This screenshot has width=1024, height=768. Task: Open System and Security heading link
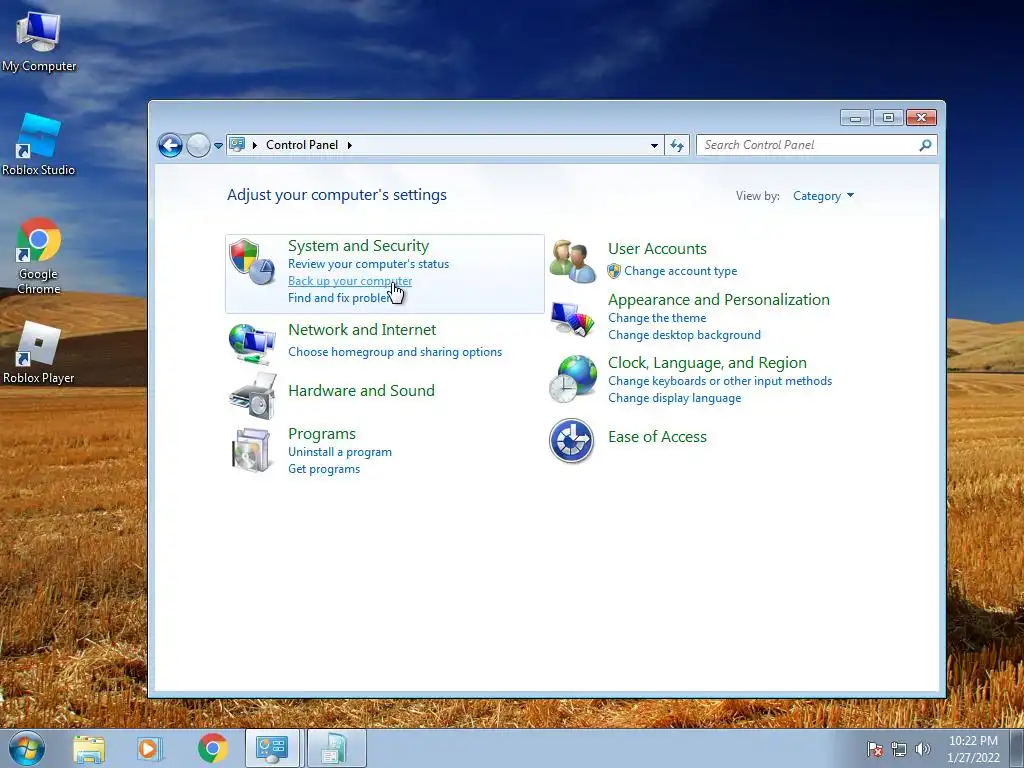coord(359,246)
